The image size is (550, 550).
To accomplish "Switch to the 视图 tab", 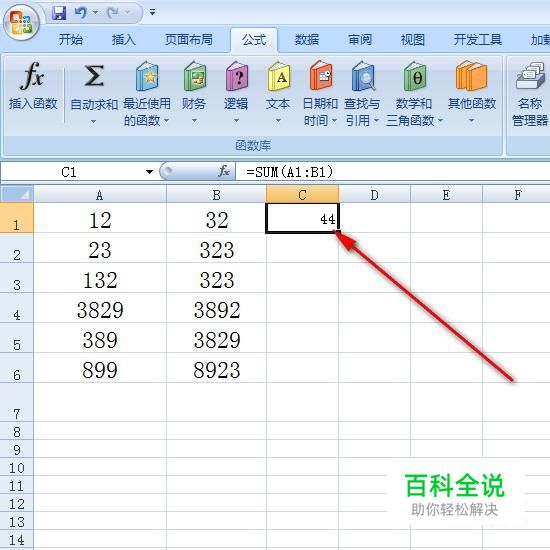I will coord(413,40).
